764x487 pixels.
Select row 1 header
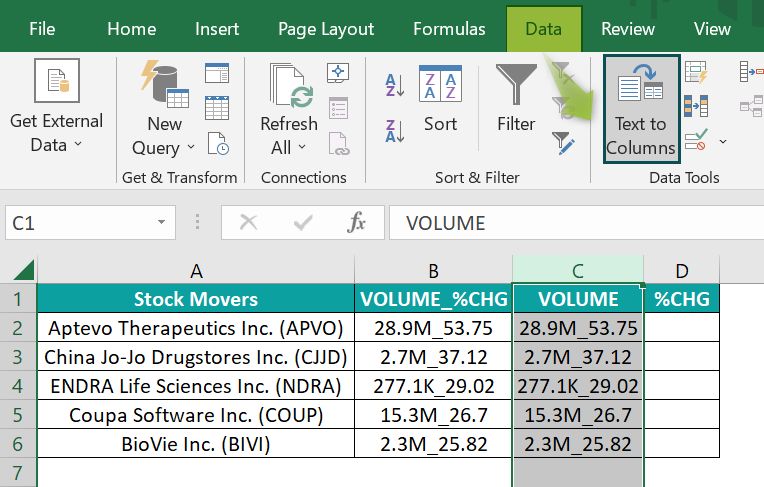(x=18, y=299)
